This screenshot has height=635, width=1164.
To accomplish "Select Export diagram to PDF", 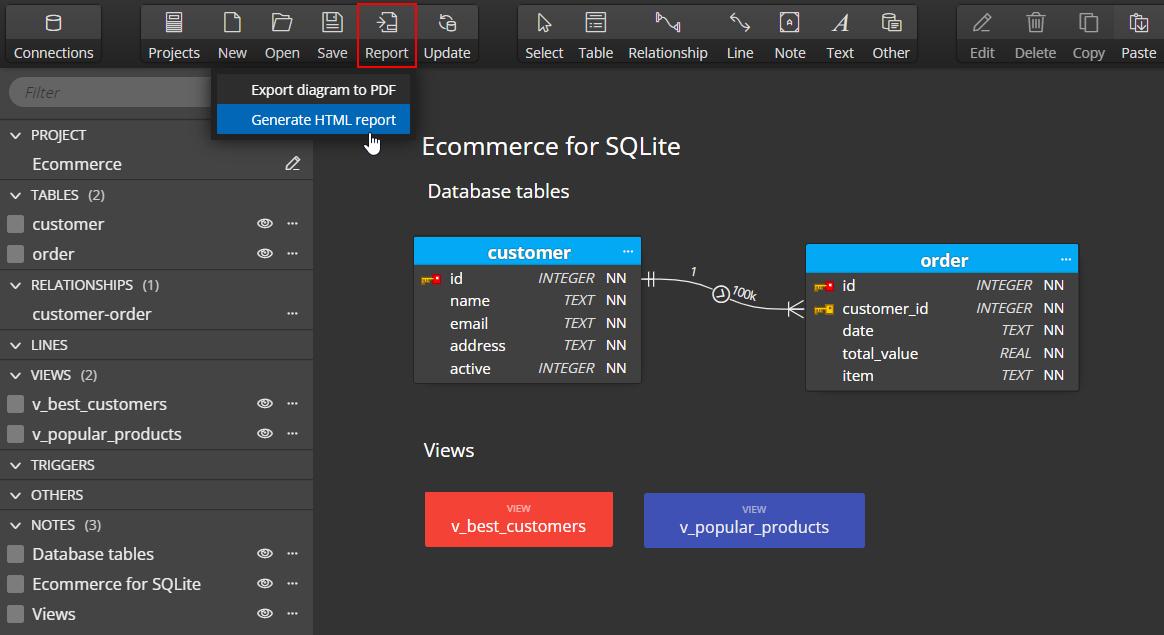I will pos(323,90).
